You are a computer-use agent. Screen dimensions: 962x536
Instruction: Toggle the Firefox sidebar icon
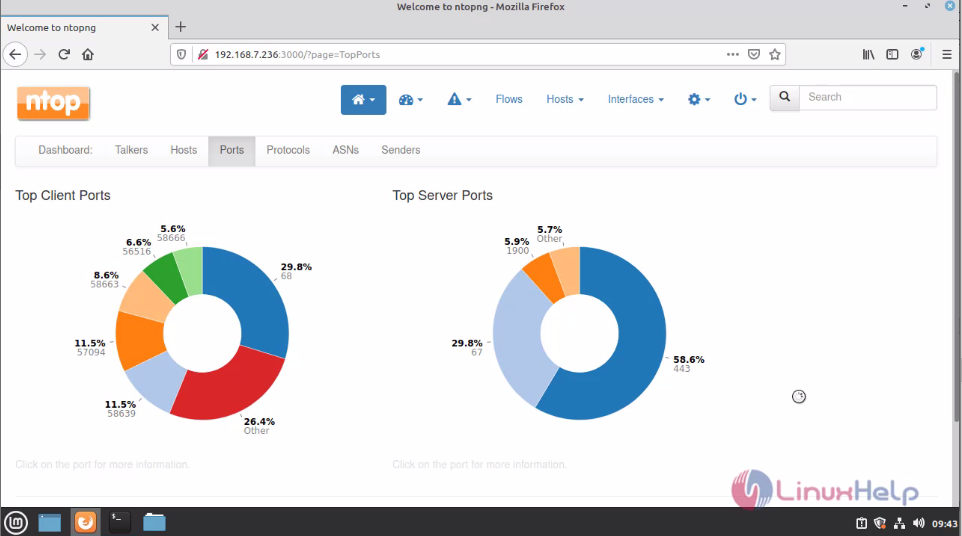point(892,55)
